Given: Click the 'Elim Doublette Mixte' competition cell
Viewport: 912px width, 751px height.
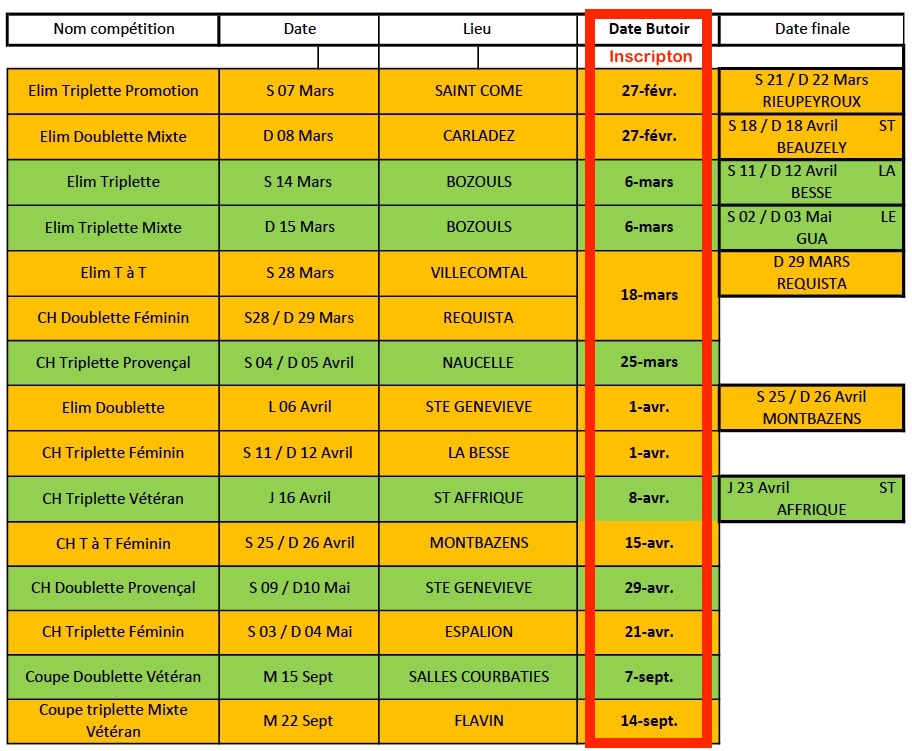Looking at the screenshot, I should click(x=113, y=136).
